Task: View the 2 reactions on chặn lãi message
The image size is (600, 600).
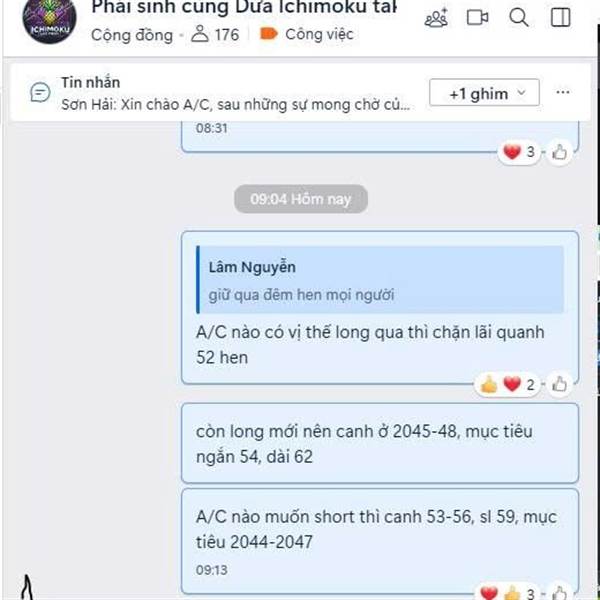Action: (x=507, y=385)
